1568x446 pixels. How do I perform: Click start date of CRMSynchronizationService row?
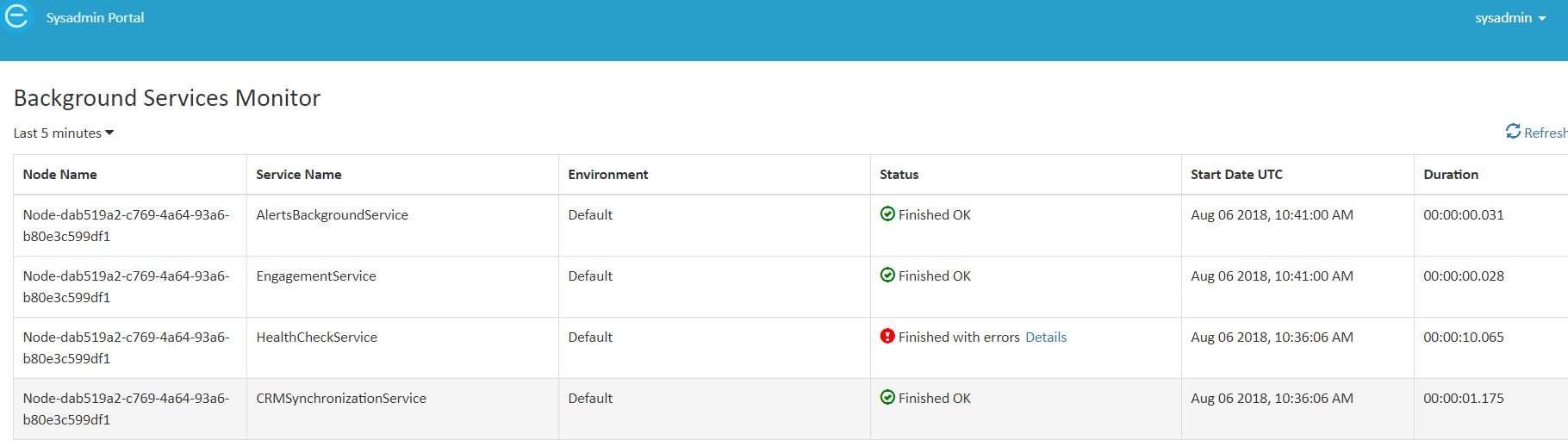pyautogui.click(x=1272, y=399)
